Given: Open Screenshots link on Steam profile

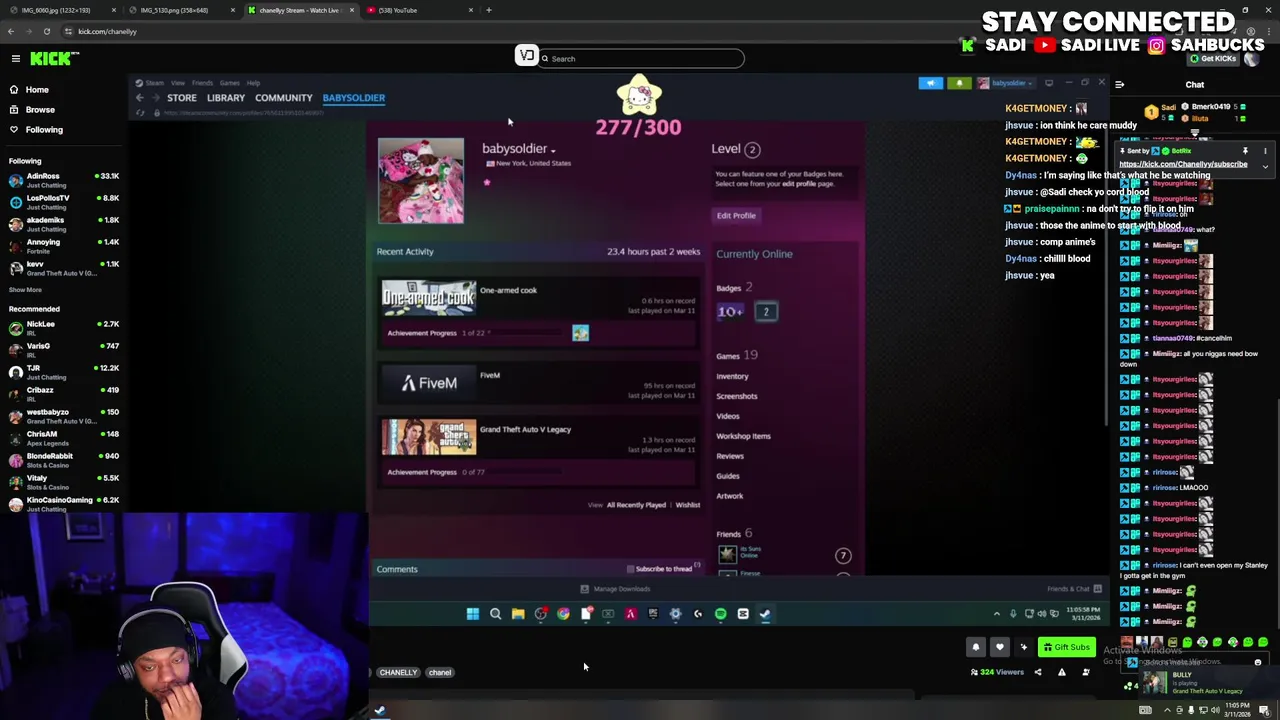Looking at the screenshot, I should [737, 396].
